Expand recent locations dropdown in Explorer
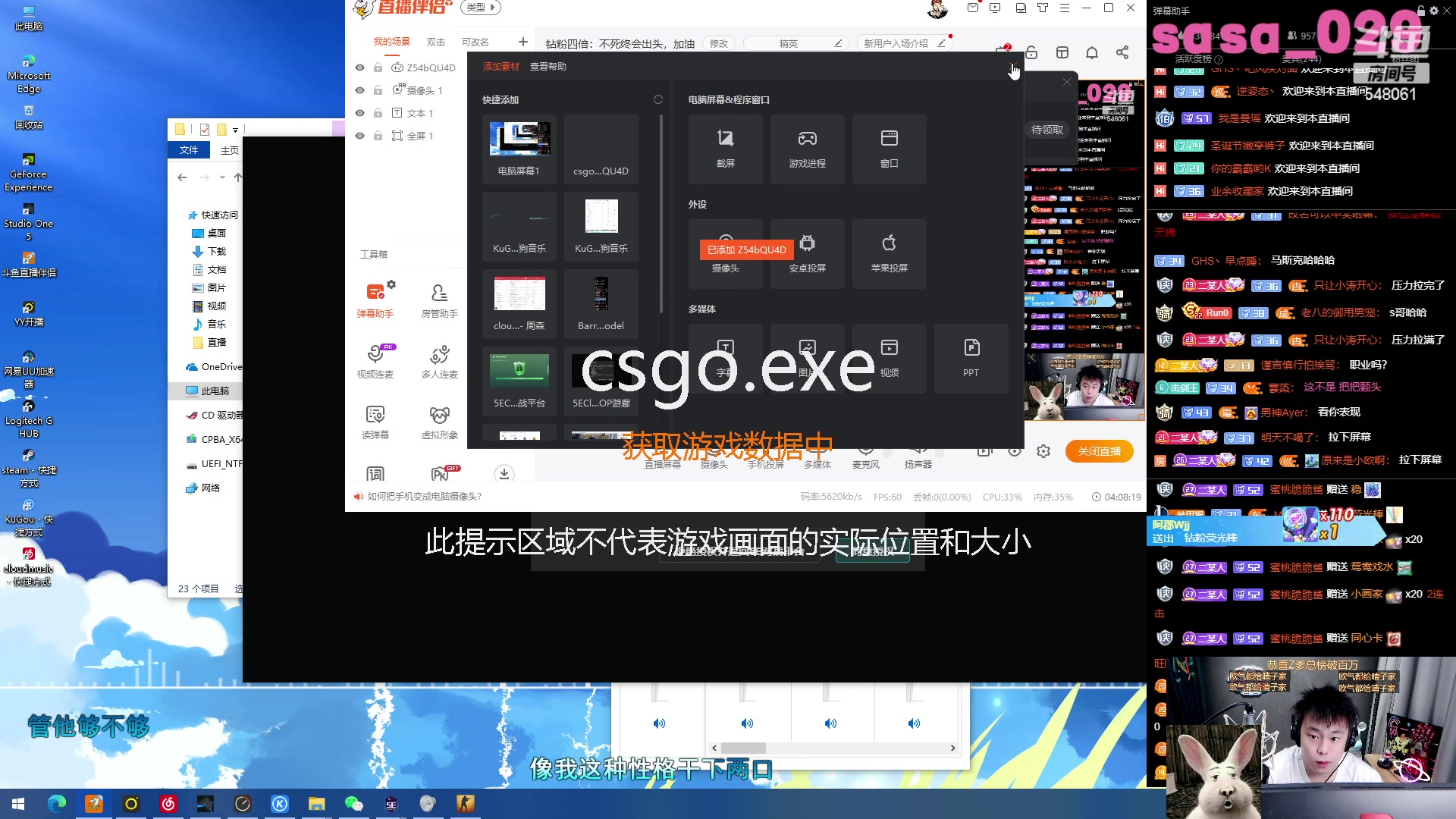The width and height of the screenshot is (1456, 819). 222,177
